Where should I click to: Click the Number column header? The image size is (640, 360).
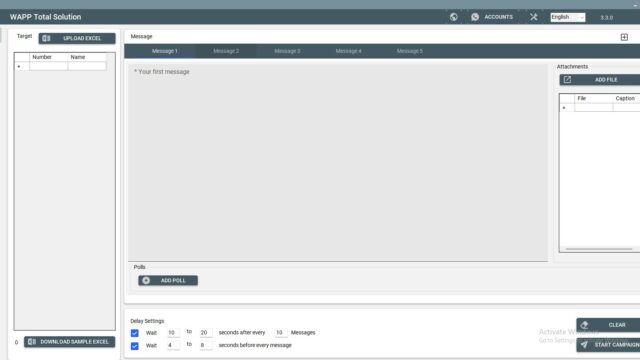tap(49, 57)
